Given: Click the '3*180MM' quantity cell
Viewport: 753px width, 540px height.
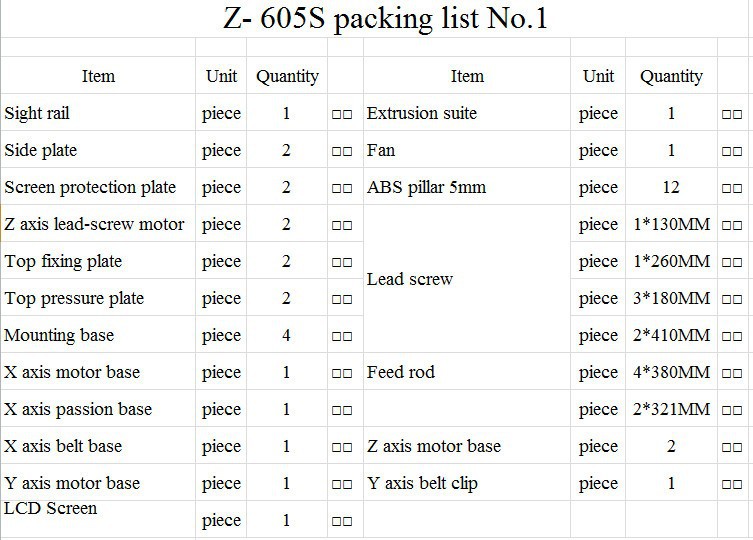Looking at the screenshot, I should [x=672, y=298].
